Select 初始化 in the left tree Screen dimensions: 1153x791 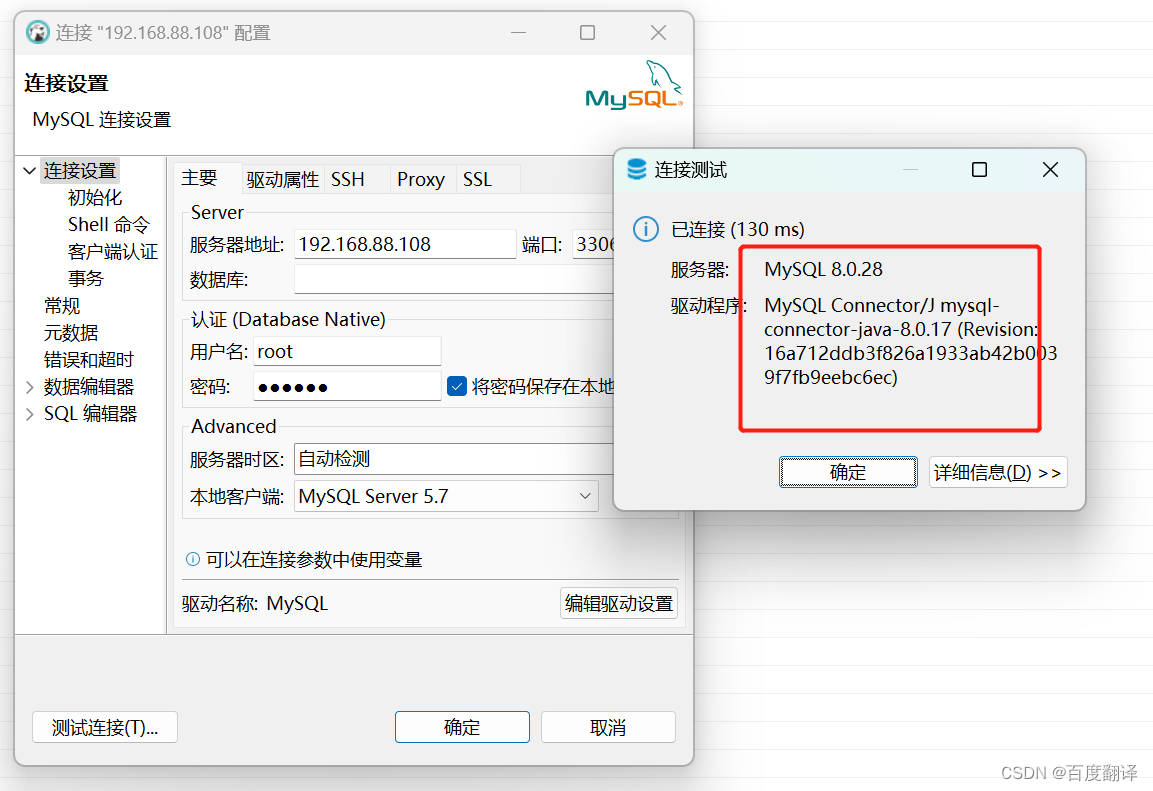pyautogui.click(x=95, y=198)
